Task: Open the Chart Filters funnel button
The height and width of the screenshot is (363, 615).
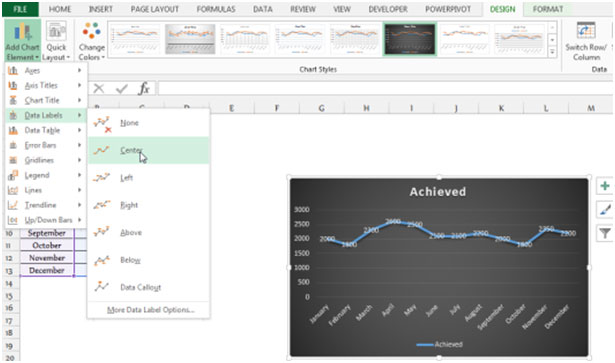Action: tap(604, 234)
